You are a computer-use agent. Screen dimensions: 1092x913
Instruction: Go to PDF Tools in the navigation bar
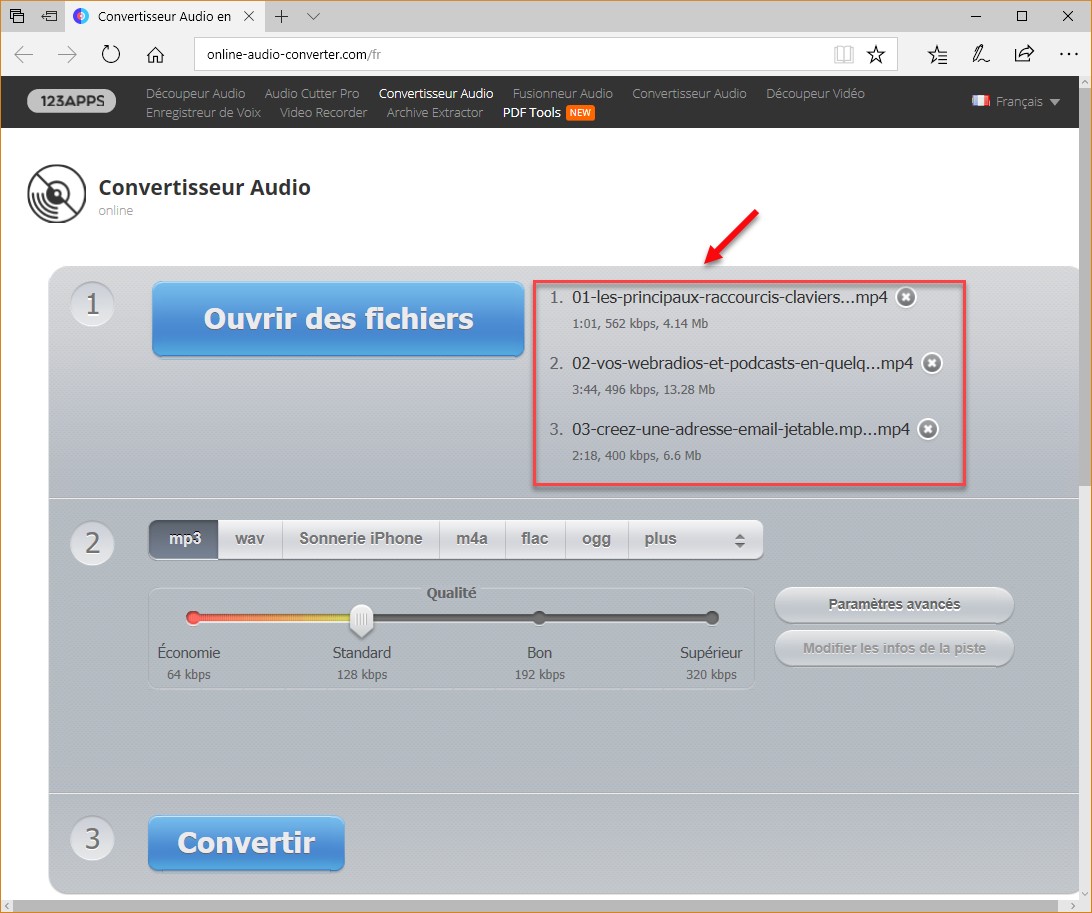coord(531,113)
